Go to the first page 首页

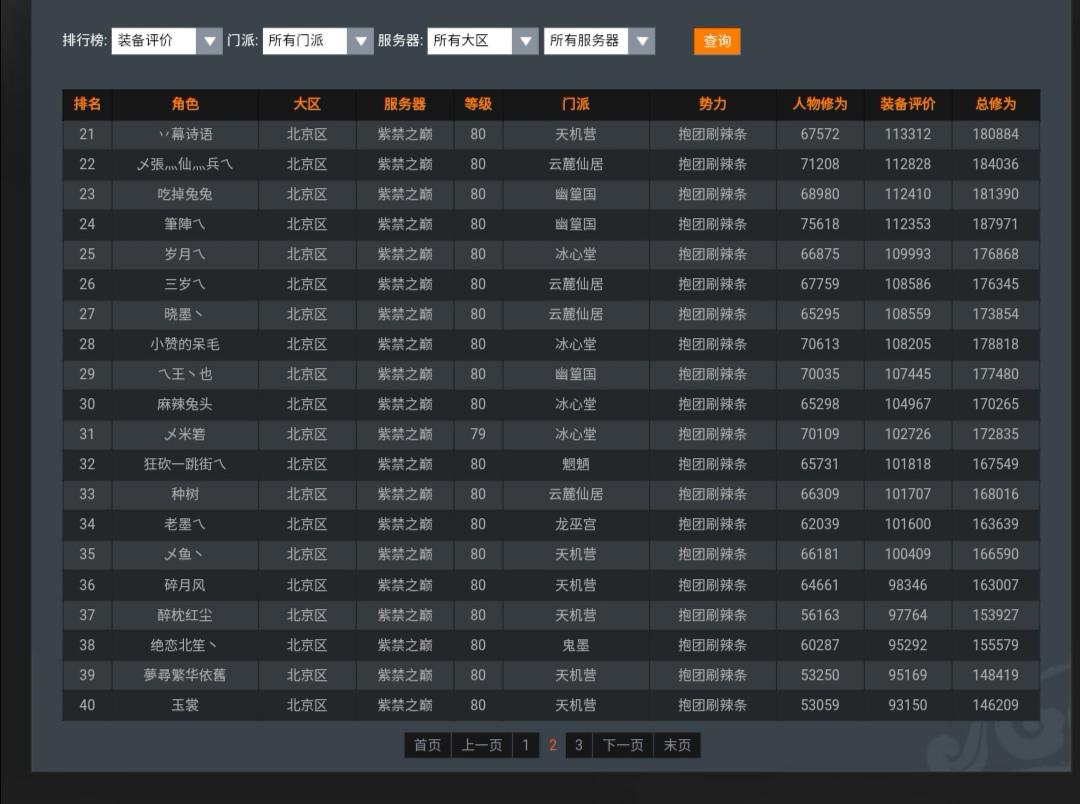point(428,745)
